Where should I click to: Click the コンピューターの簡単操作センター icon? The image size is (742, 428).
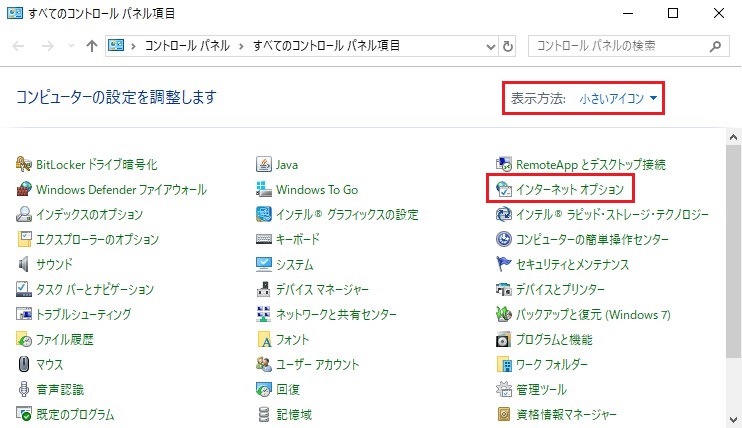pyautogui.click(x=504, y=239)
